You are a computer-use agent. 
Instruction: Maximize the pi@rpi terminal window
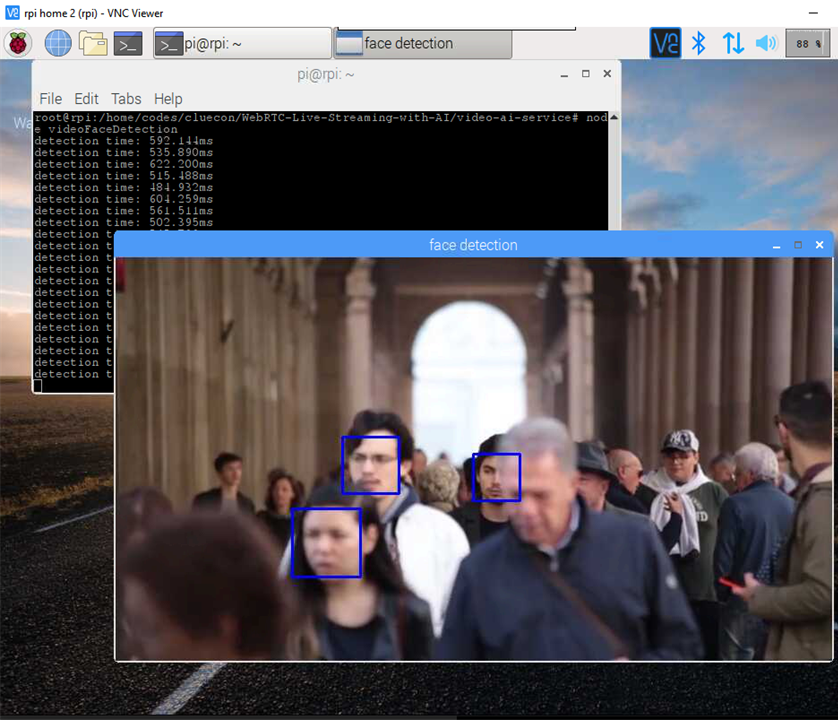pyautogui.click(x=585, y=74)
